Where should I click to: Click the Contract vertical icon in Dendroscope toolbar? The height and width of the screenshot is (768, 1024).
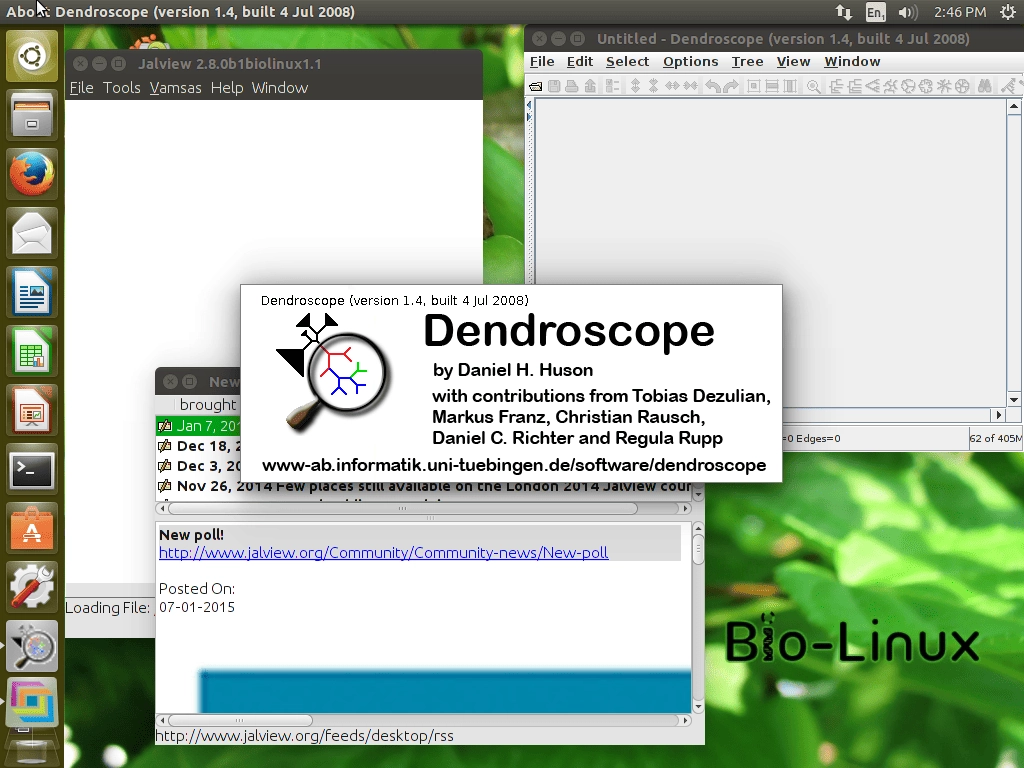(653, 86)
